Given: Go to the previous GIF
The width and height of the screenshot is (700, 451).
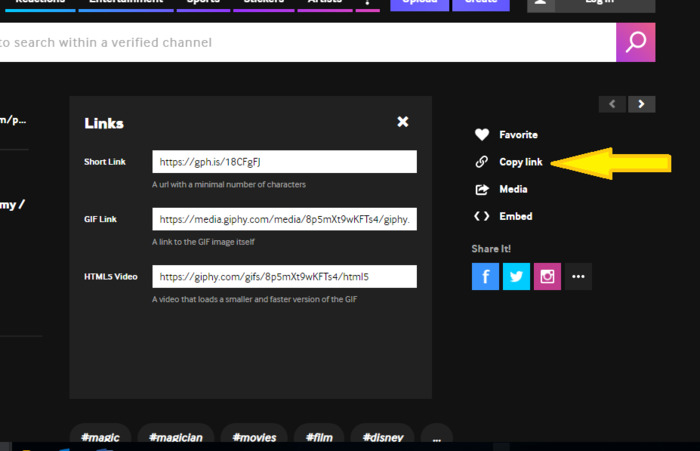Looking at the screenshot, I should pyautogui.click(x=612, y=104).
